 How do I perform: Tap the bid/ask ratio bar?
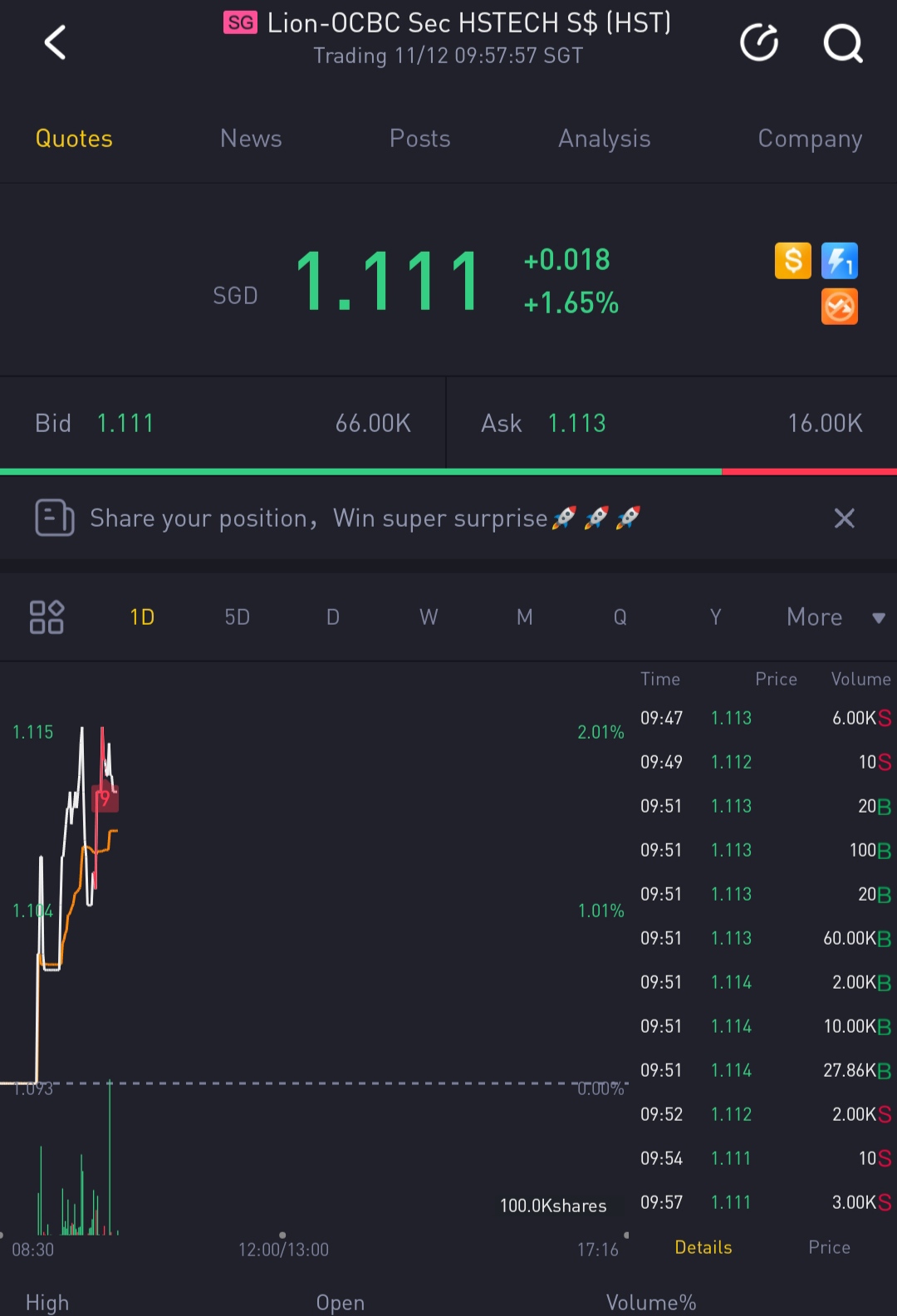click(448, 472)
